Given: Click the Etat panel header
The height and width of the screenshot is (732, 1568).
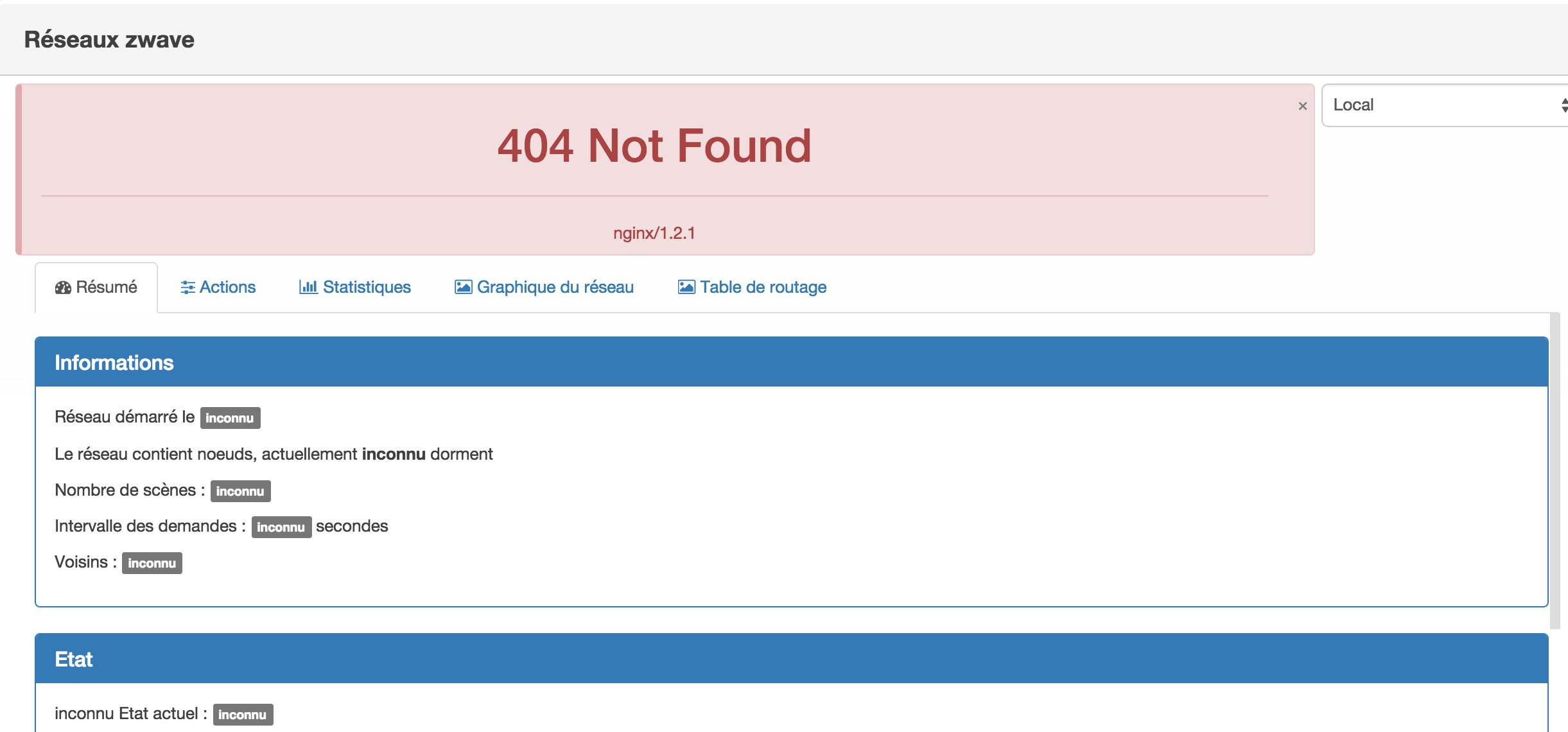Looking at the screenshot, I should [x=792, y=659].
